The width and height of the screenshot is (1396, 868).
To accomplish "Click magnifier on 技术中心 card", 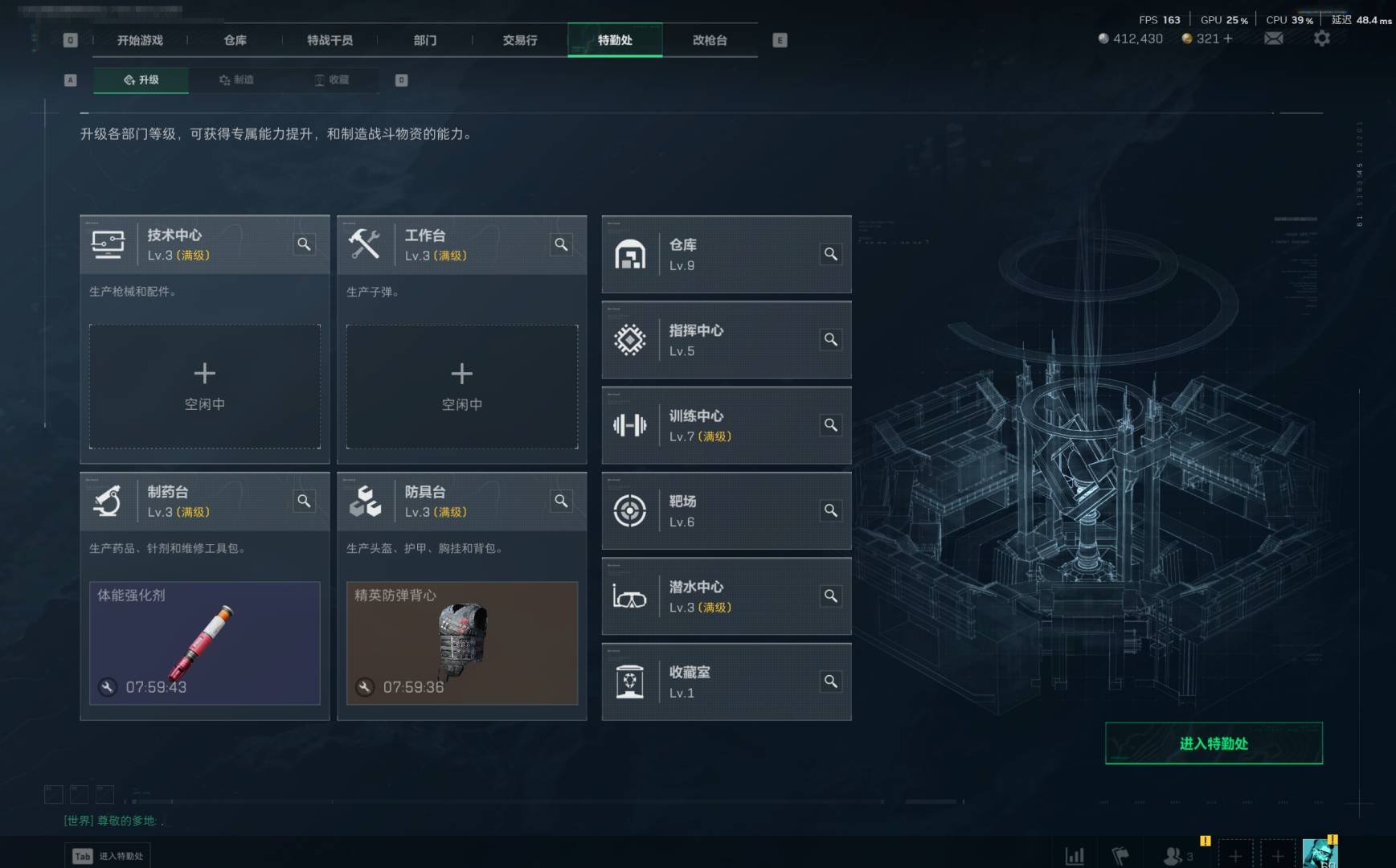I will [x=304, y=244].
